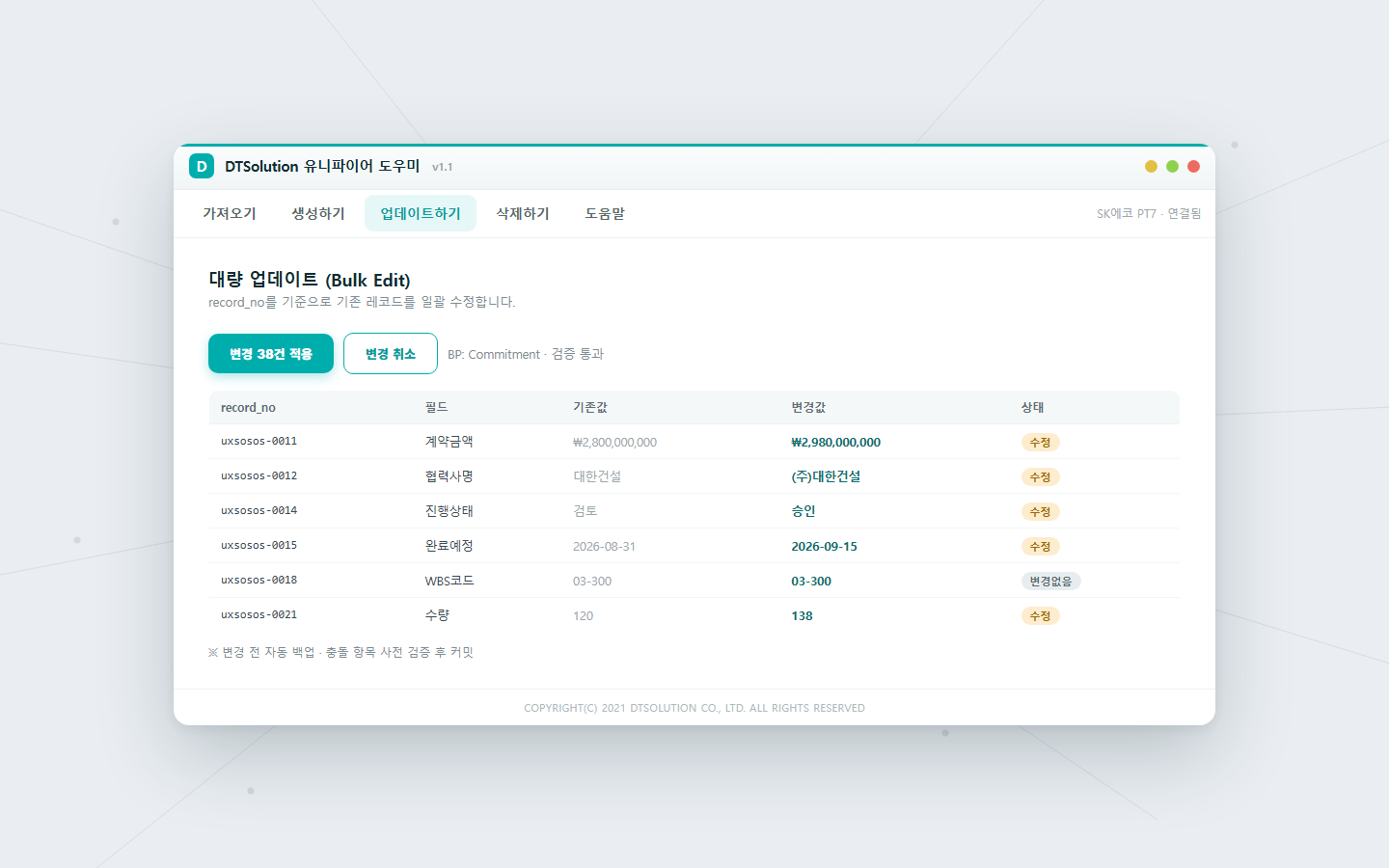Select record uxsosos-0014
Screen dimensions: 1389x868
click(x=259, y=511)
